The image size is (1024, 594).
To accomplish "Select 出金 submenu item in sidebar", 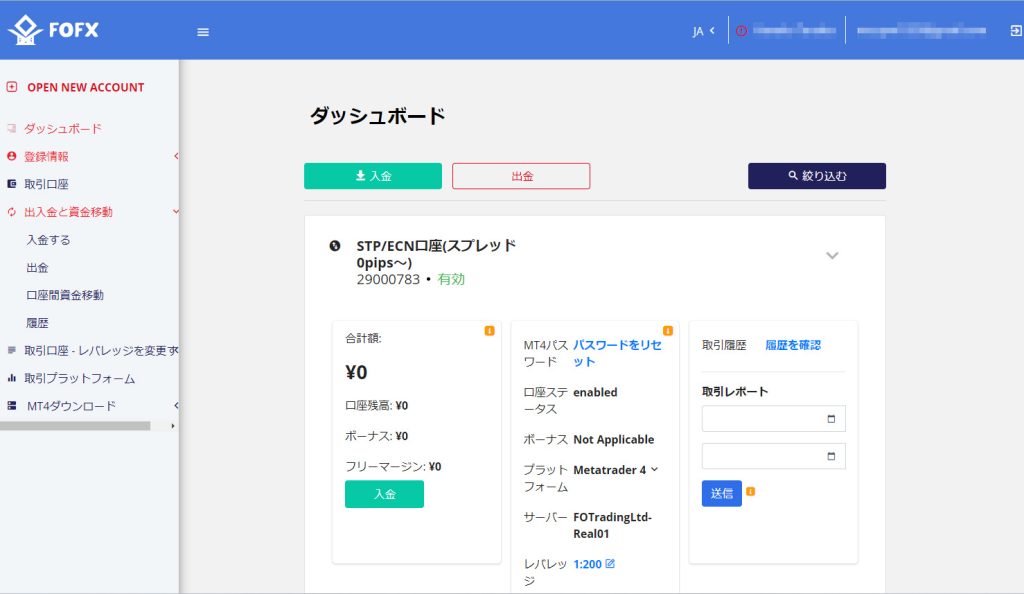I will click(37, 268).
